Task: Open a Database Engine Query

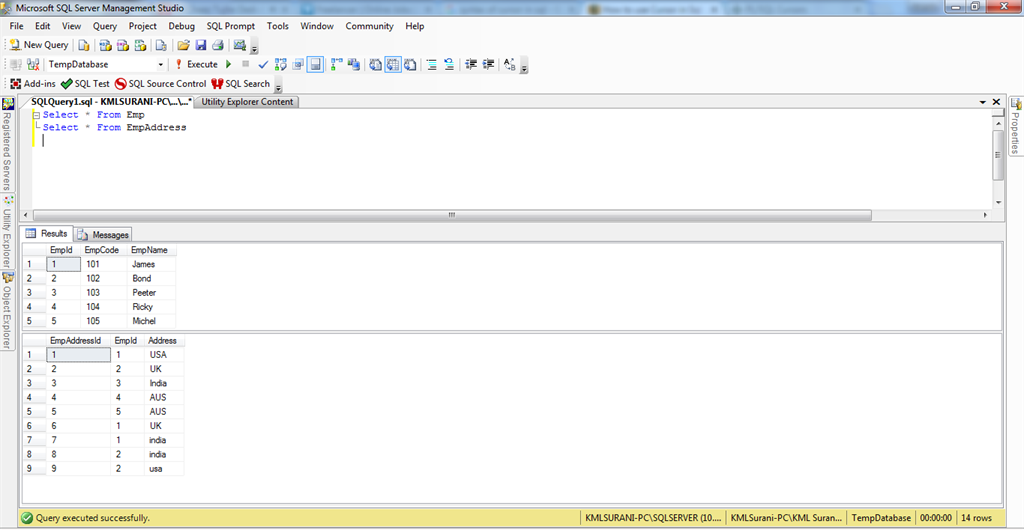Action: click(x=84, y=45)
